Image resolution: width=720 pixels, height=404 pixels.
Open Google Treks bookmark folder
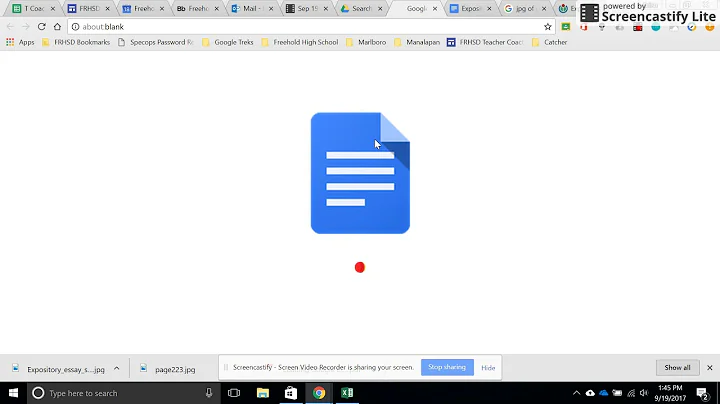point(228,42)
